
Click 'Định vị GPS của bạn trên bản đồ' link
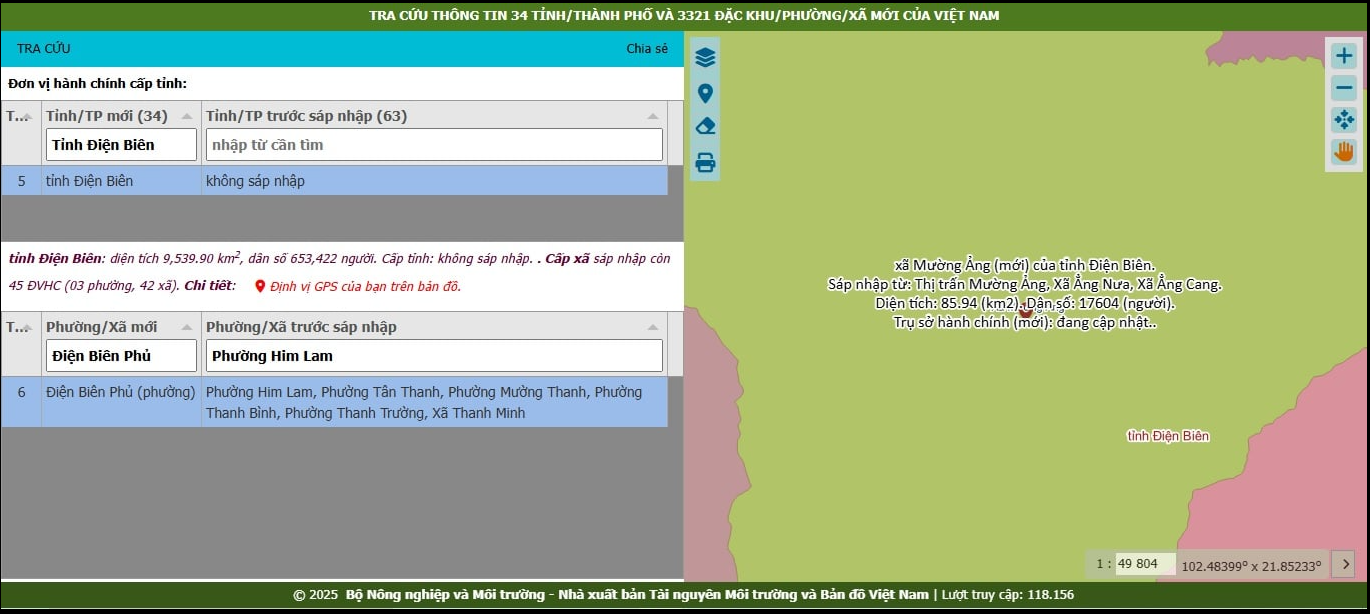[x=365, y=286]
